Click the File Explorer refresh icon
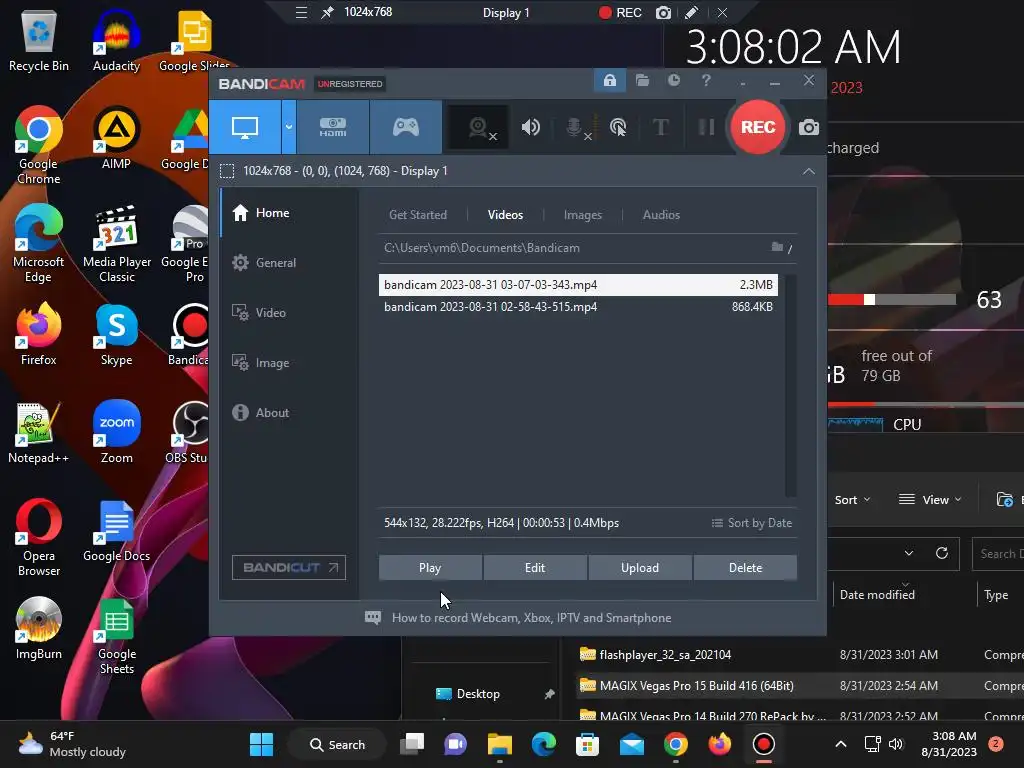 942,553
